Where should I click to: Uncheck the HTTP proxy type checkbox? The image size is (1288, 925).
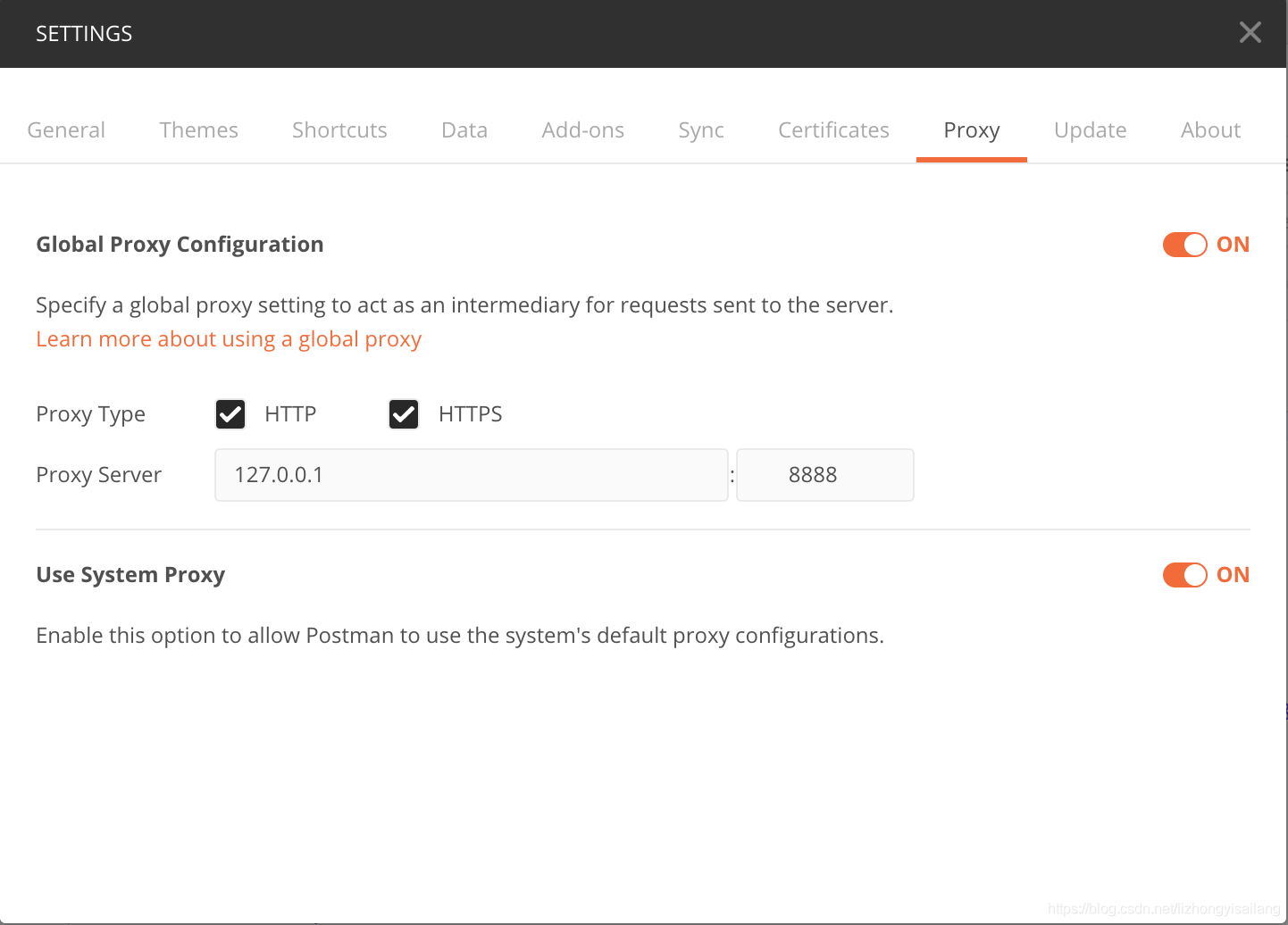click(230, 414)
